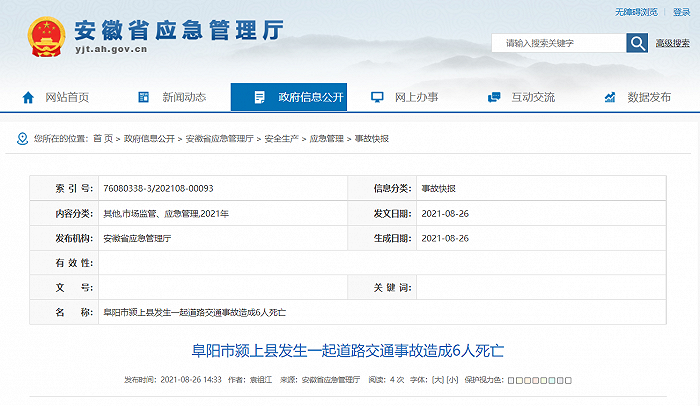Click the news icon beside 新闻动态

pyautogui.click(x=143, y=97)
